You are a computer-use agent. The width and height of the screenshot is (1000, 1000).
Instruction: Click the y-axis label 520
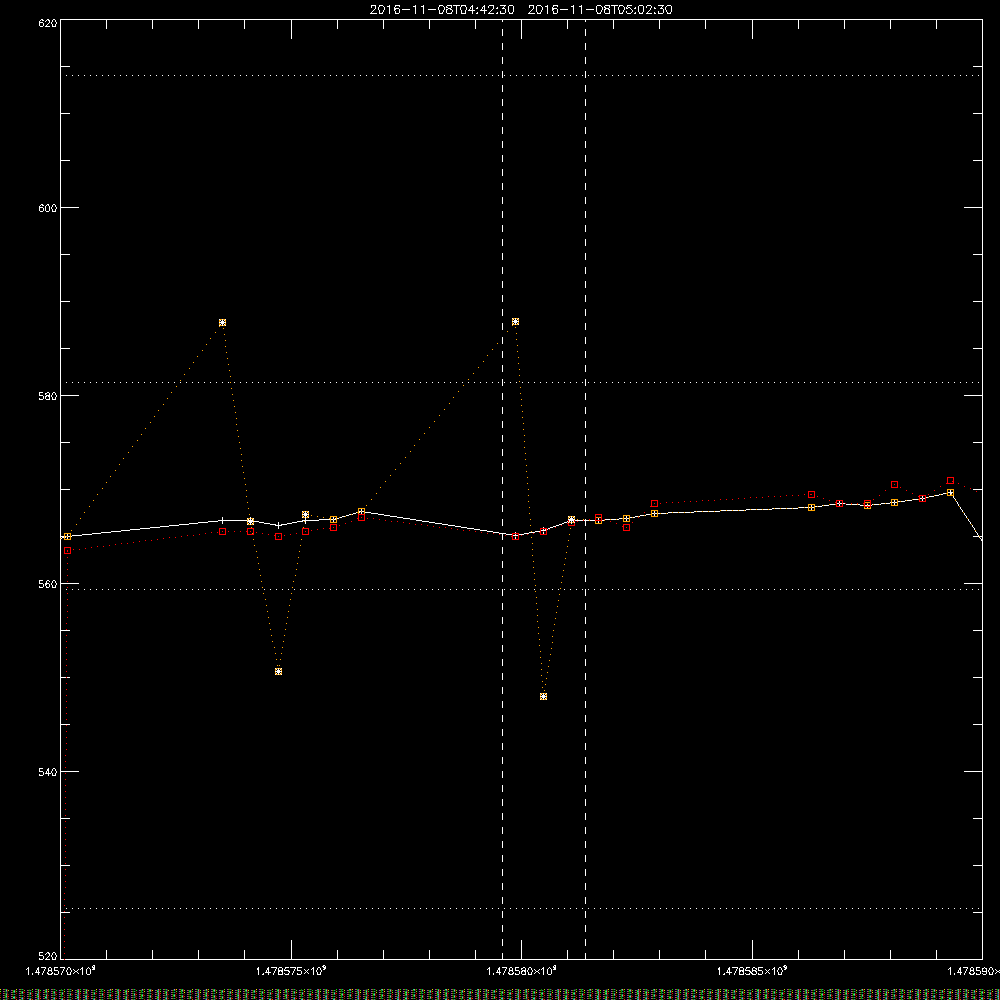point(48,957)
